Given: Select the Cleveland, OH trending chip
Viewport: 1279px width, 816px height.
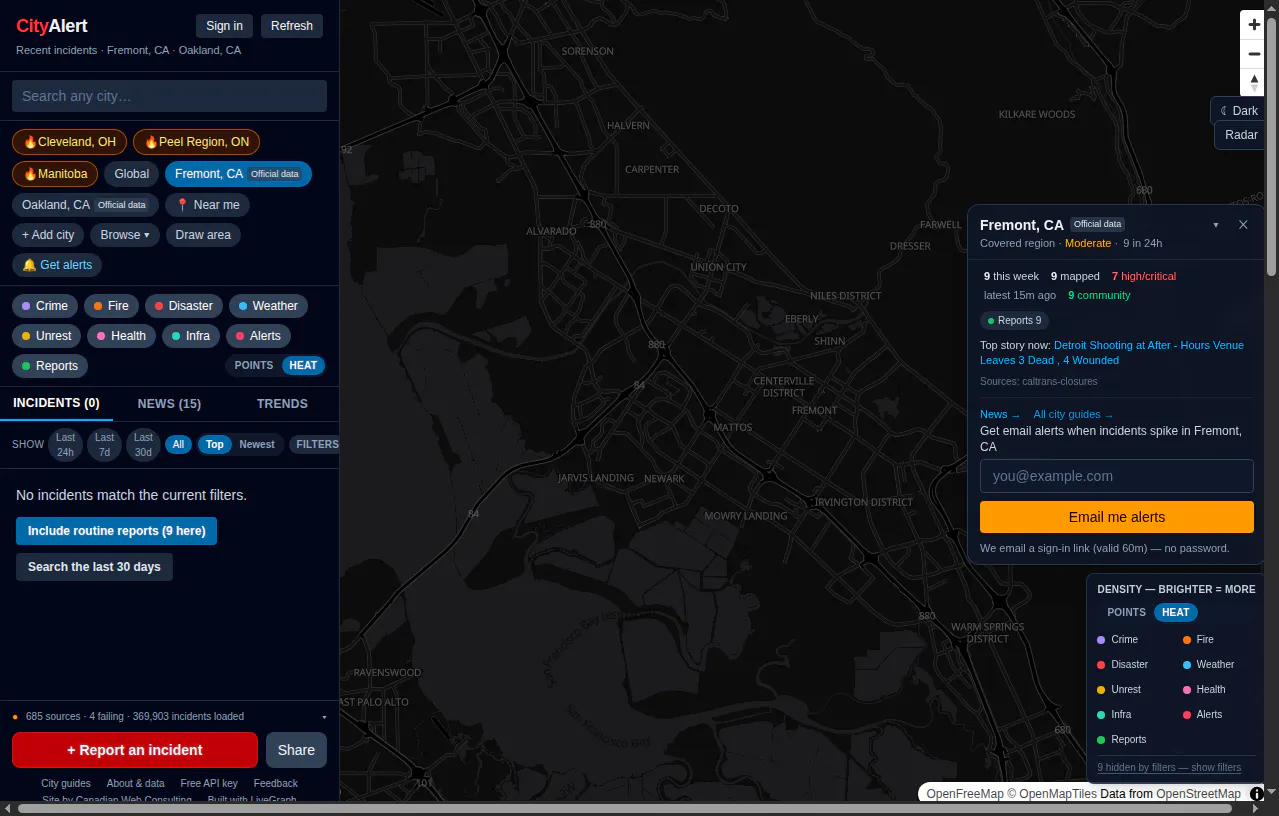Looking at the screenshot, I should coord(70,142).
